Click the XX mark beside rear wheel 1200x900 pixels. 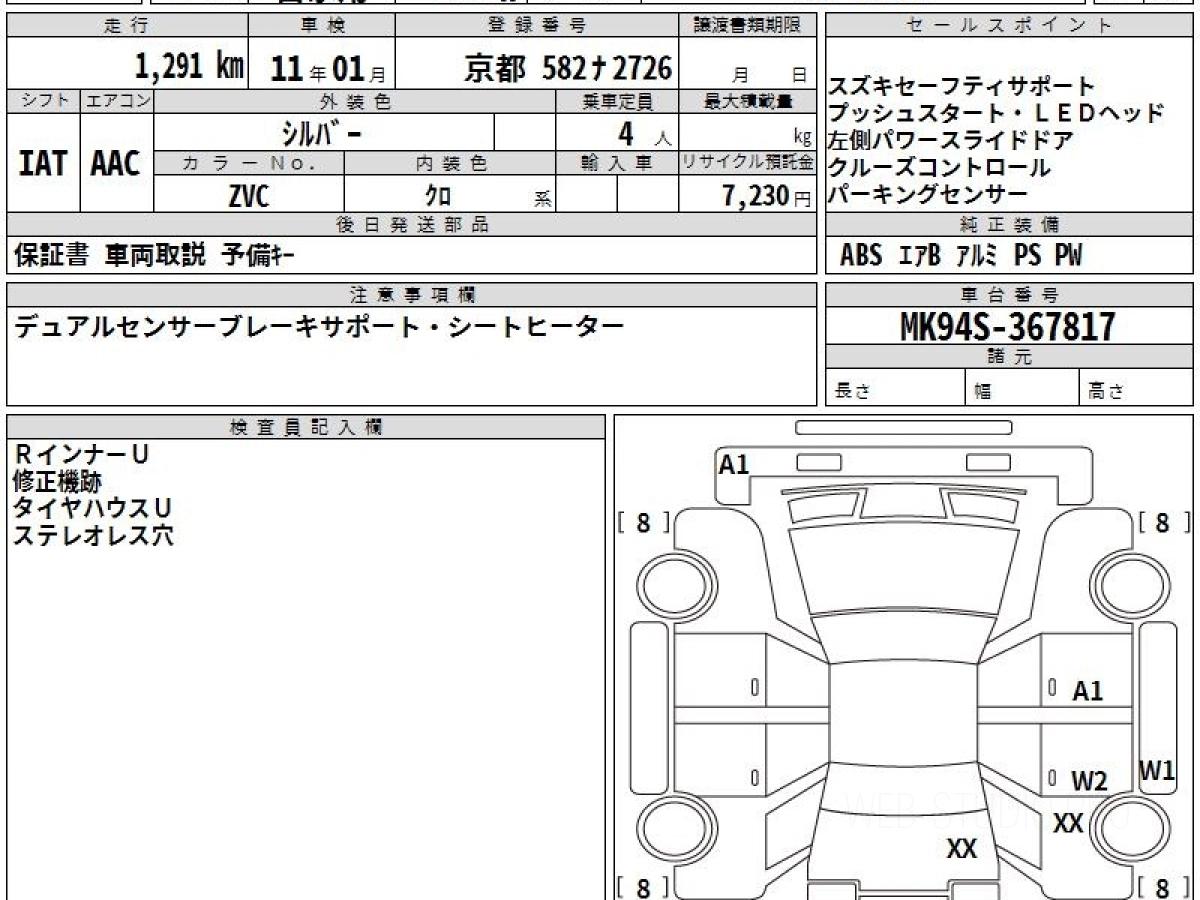(1069, 824)
